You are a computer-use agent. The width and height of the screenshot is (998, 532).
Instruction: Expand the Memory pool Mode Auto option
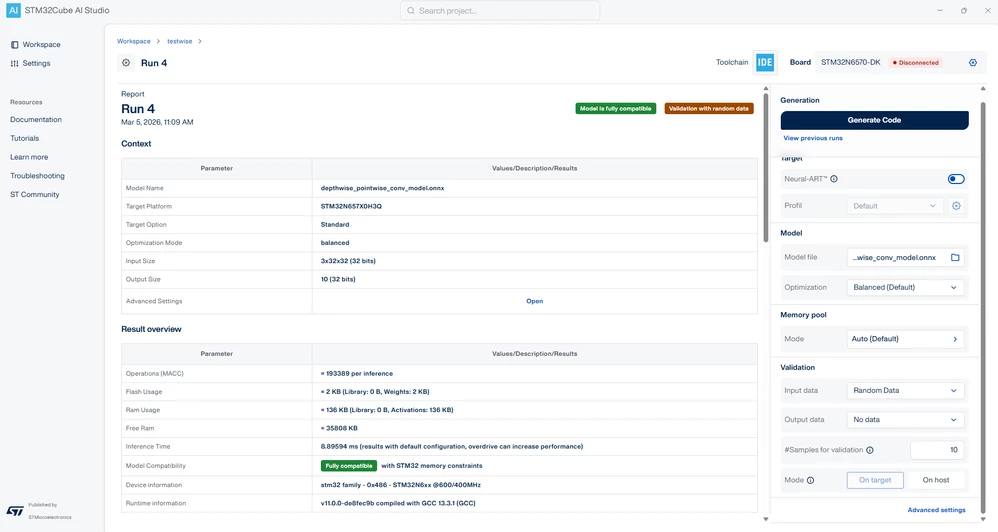pos(904,339)
